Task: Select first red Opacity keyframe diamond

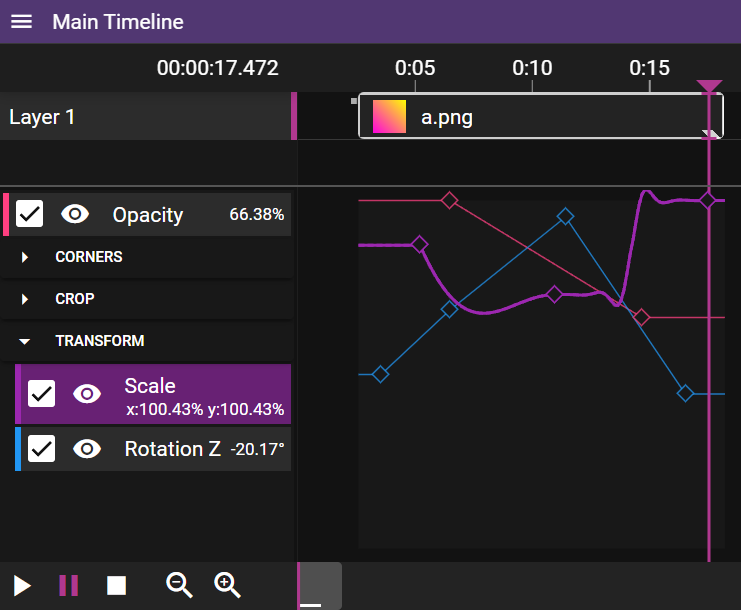Action: pos(449,200)
